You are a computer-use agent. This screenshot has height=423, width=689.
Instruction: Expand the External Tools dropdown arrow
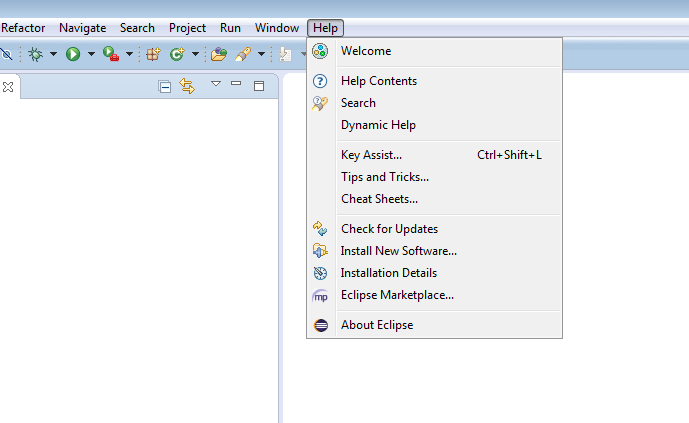tap(129, 54)
